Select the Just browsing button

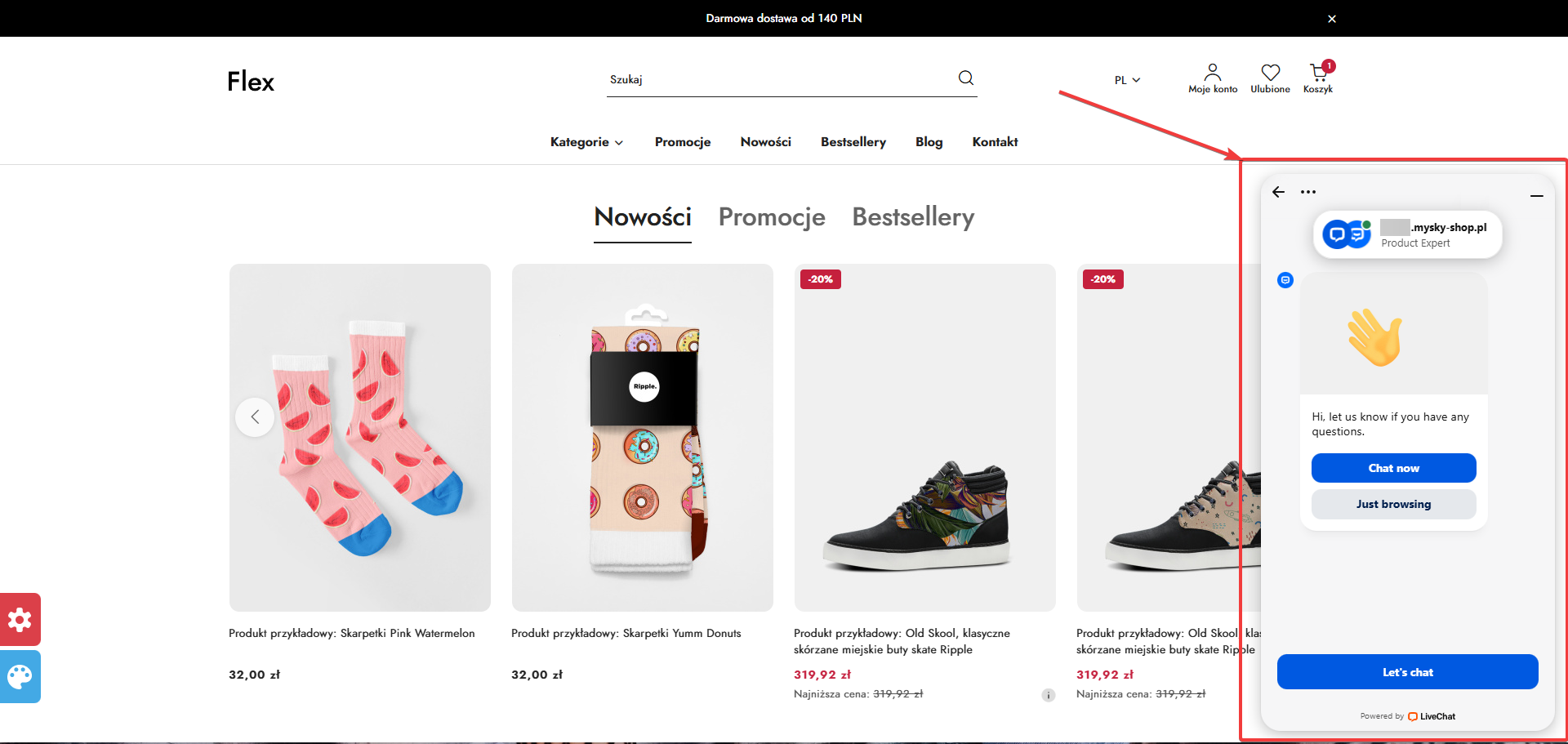[x=1393, y=504]
